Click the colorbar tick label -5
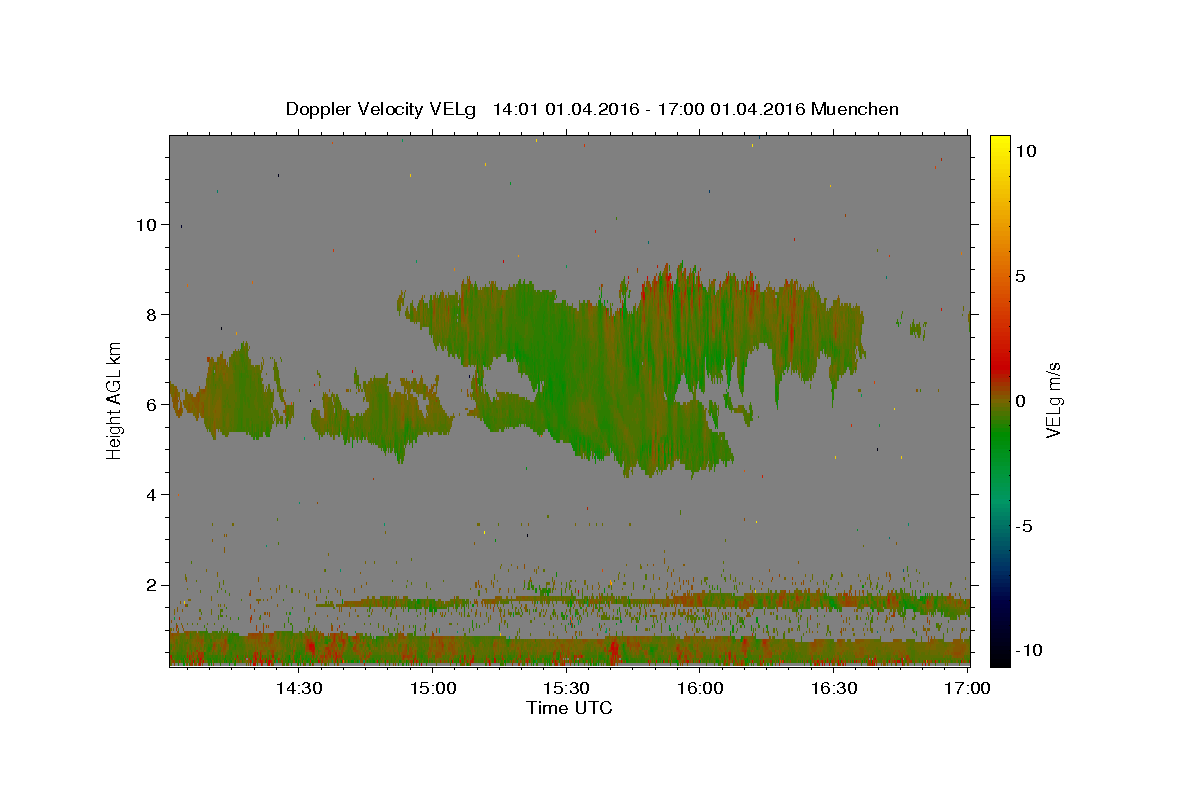This screenshot has width=1200, height=800. point(1024,526)
